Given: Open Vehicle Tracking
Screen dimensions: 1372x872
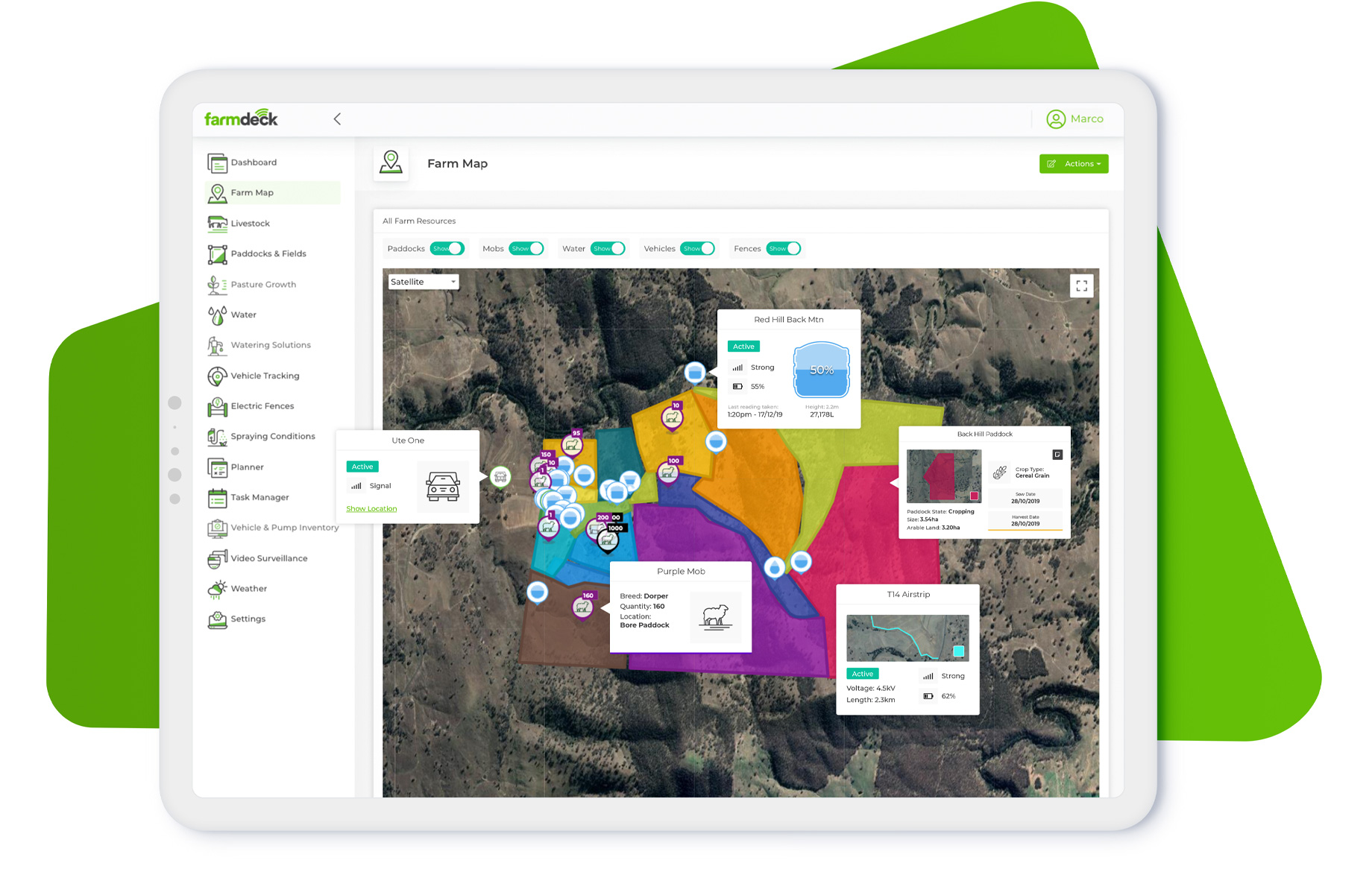Looking at the screenshot, I should tap(265, 376).
